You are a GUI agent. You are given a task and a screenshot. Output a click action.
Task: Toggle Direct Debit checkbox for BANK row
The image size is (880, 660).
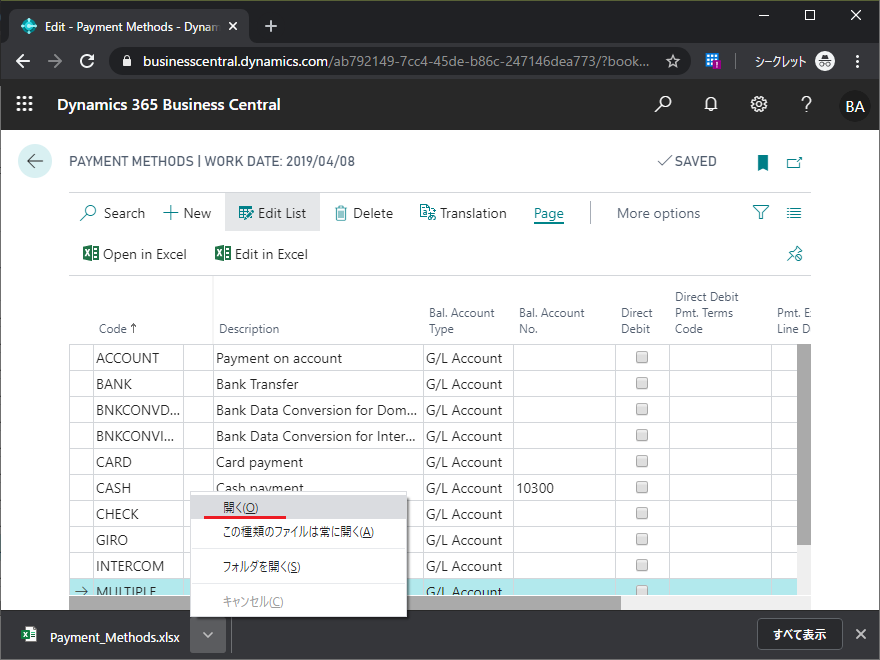tap(642, 383)
